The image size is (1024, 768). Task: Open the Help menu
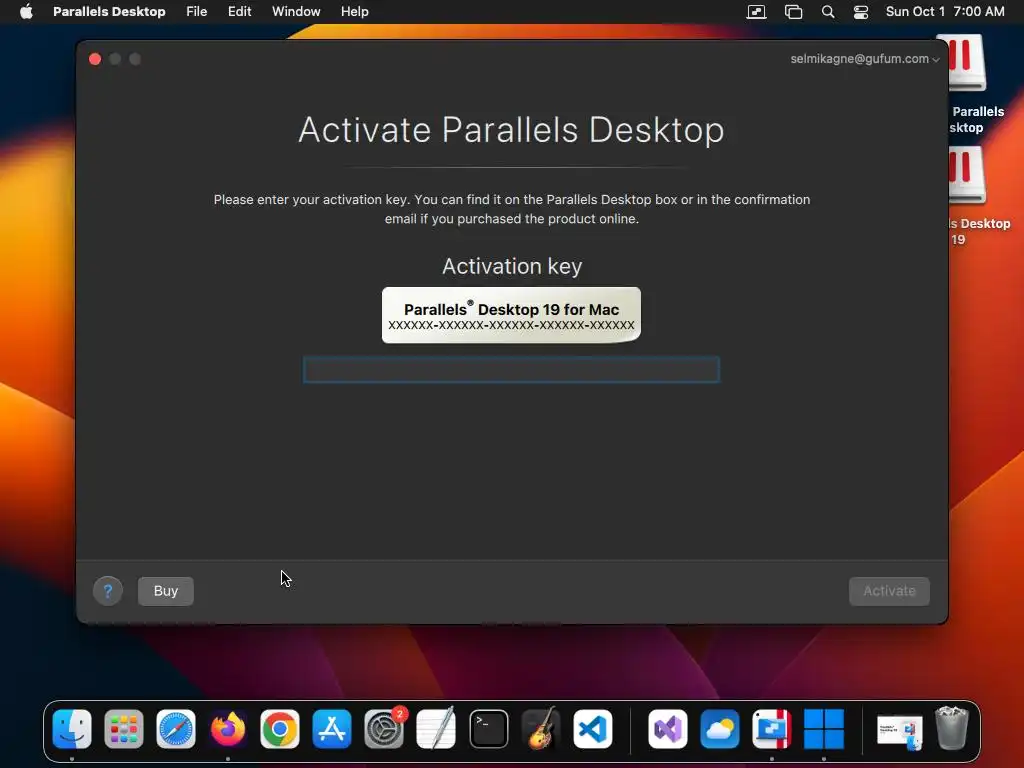coord(355,12)
